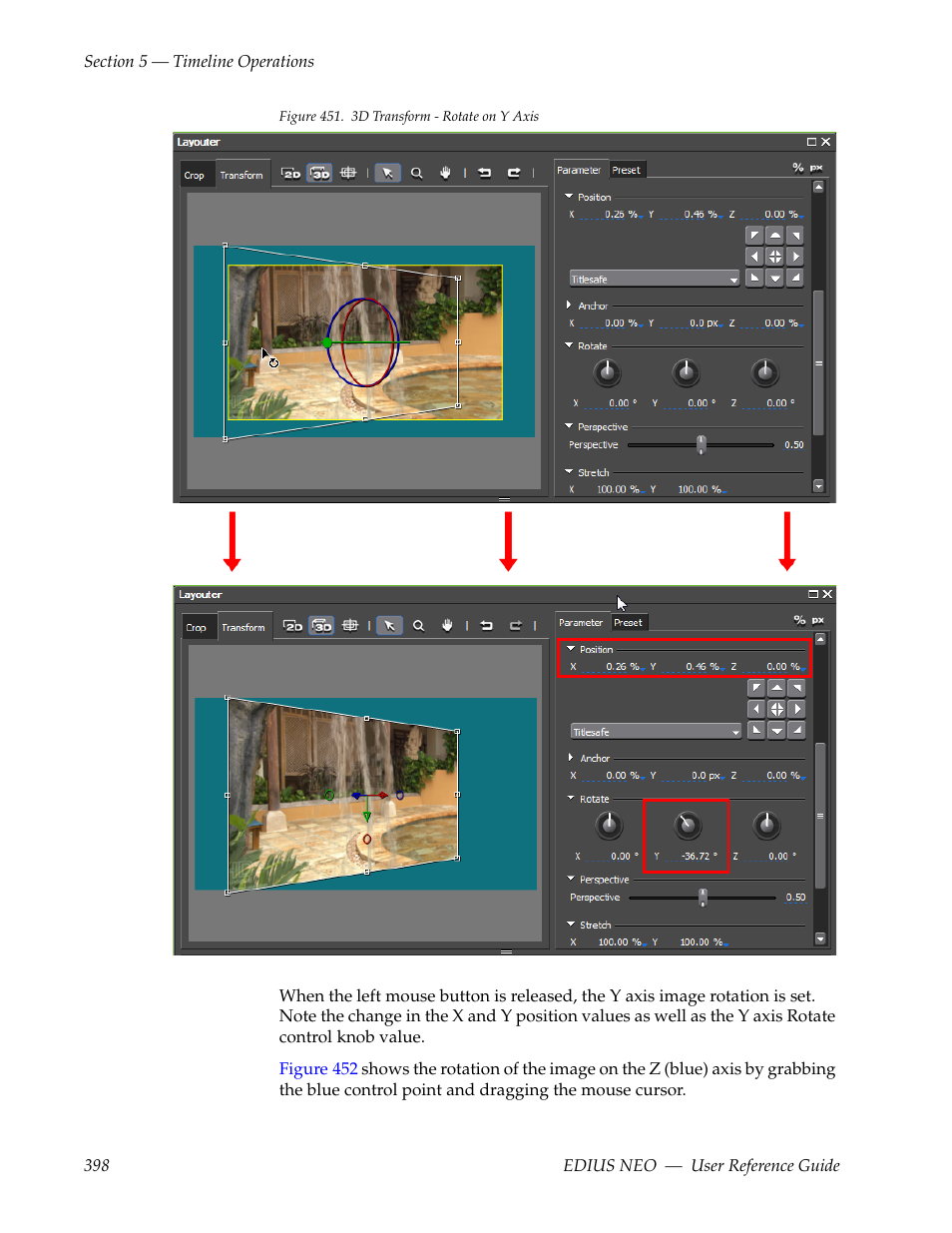This screenshot has width=952, height=1233.
Task: Choose the magnifier zoom tool in lower Layouter
Action: coord(419,626)
